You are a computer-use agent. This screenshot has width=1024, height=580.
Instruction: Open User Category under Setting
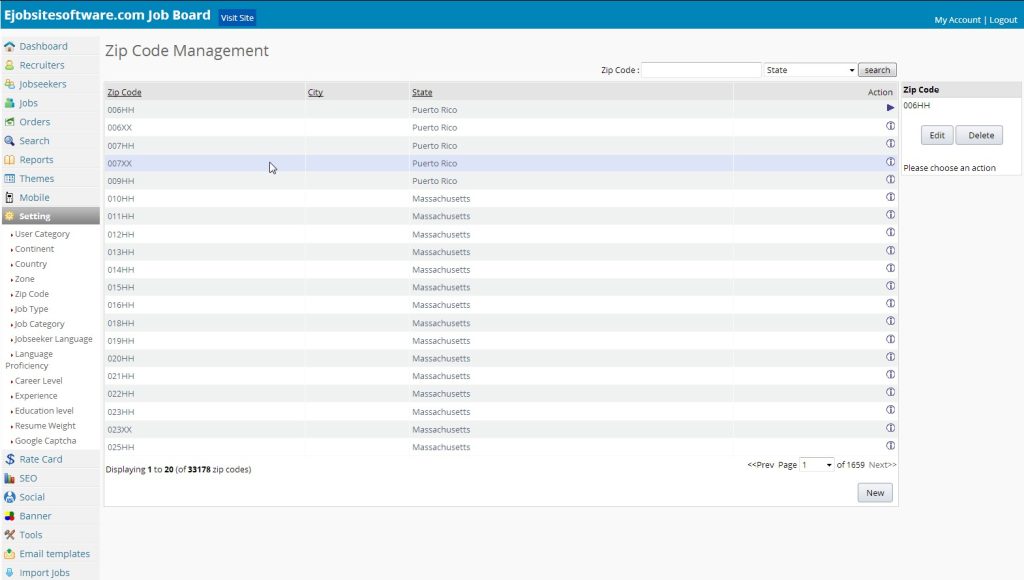pyautogui.click(x=42, y=234)
